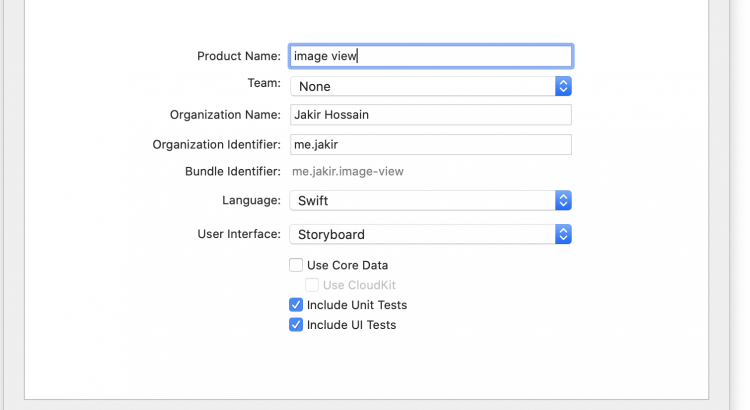The height and width of the screenshot is (410, 750).
Task: Click the blue arrows on User Interface popup
Action: (x=563, y=234)
